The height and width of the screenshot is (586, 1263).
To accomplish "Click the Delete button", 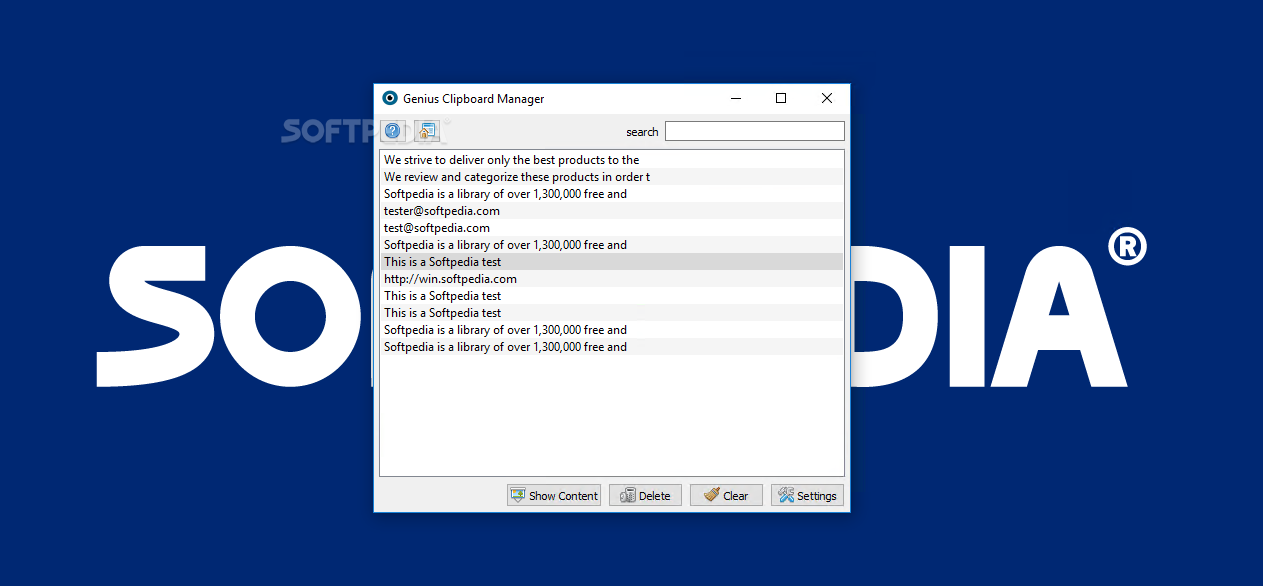I will (x=645, y=495).
